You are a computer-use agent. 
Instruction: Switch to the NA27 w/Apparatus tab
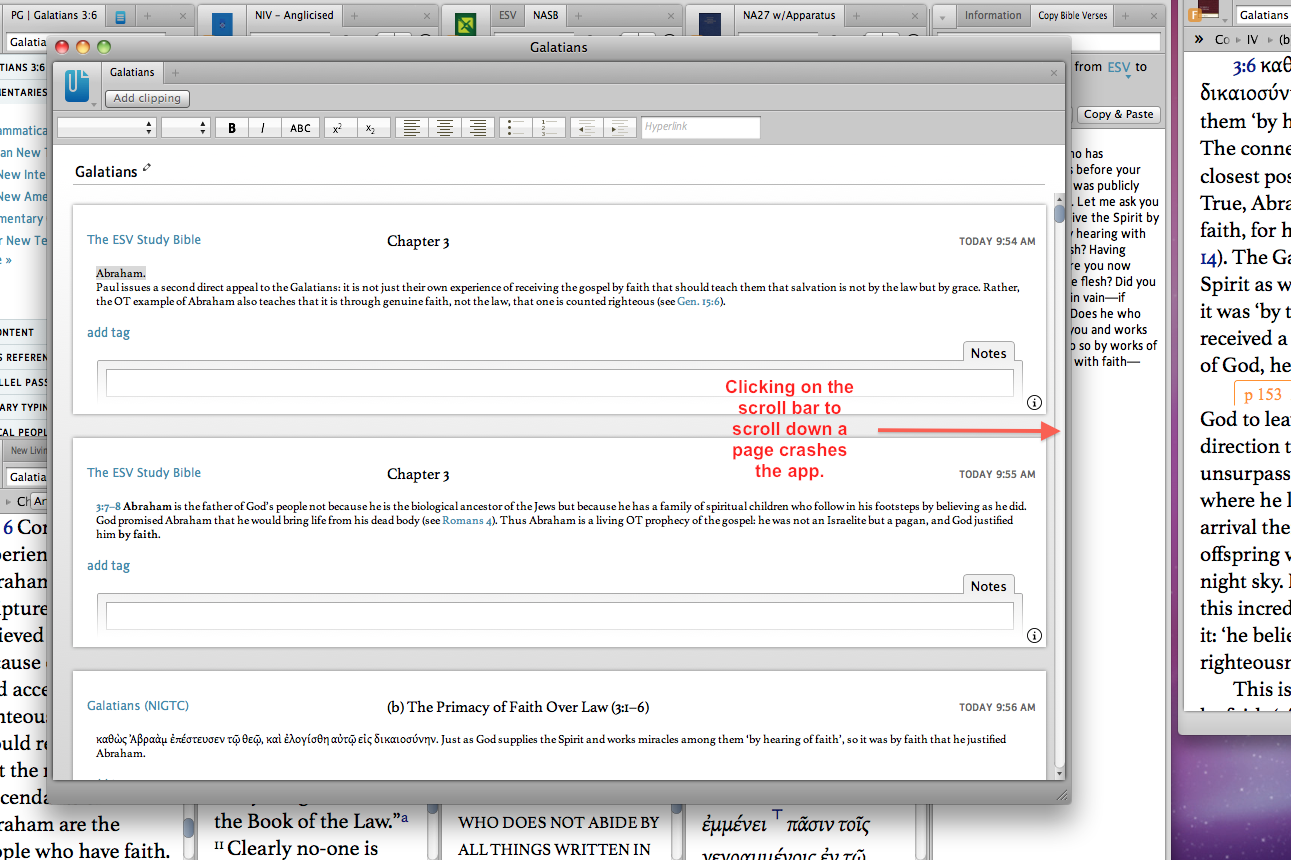789,16
